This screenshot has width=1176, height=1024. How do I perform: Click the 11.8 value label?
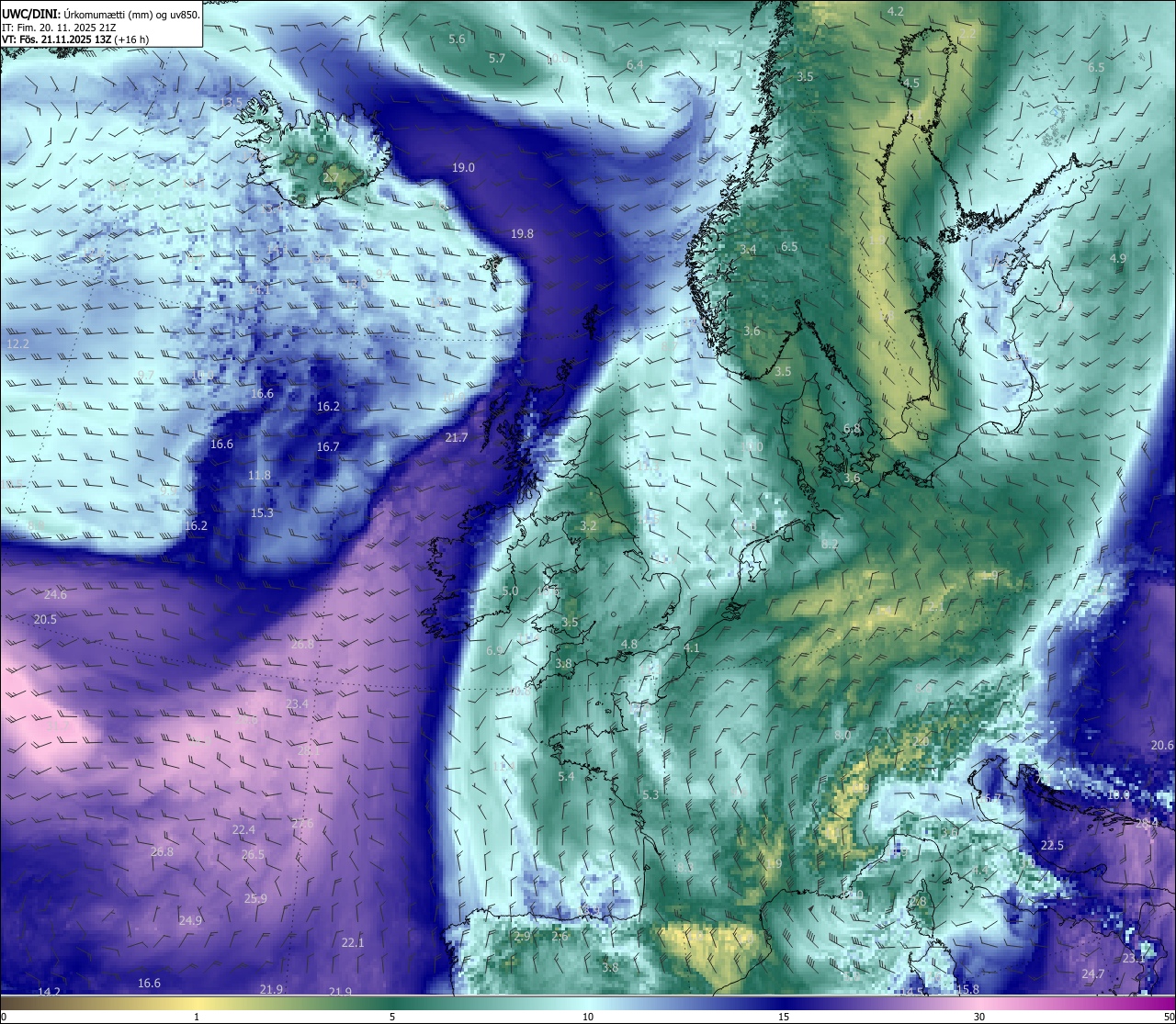point(259,476)
